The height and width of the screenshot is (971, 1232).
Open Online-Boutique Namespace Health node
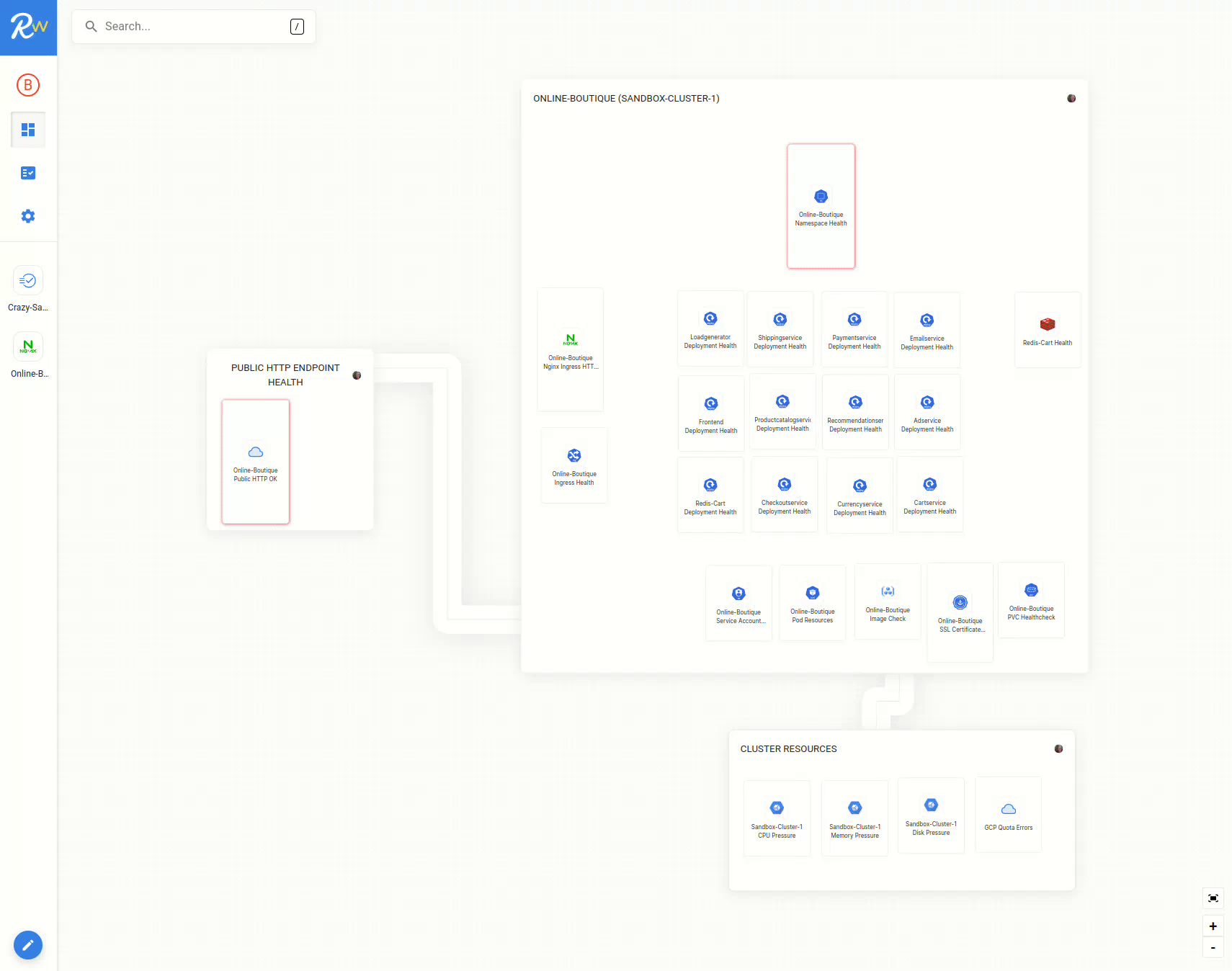pos(821,207)
